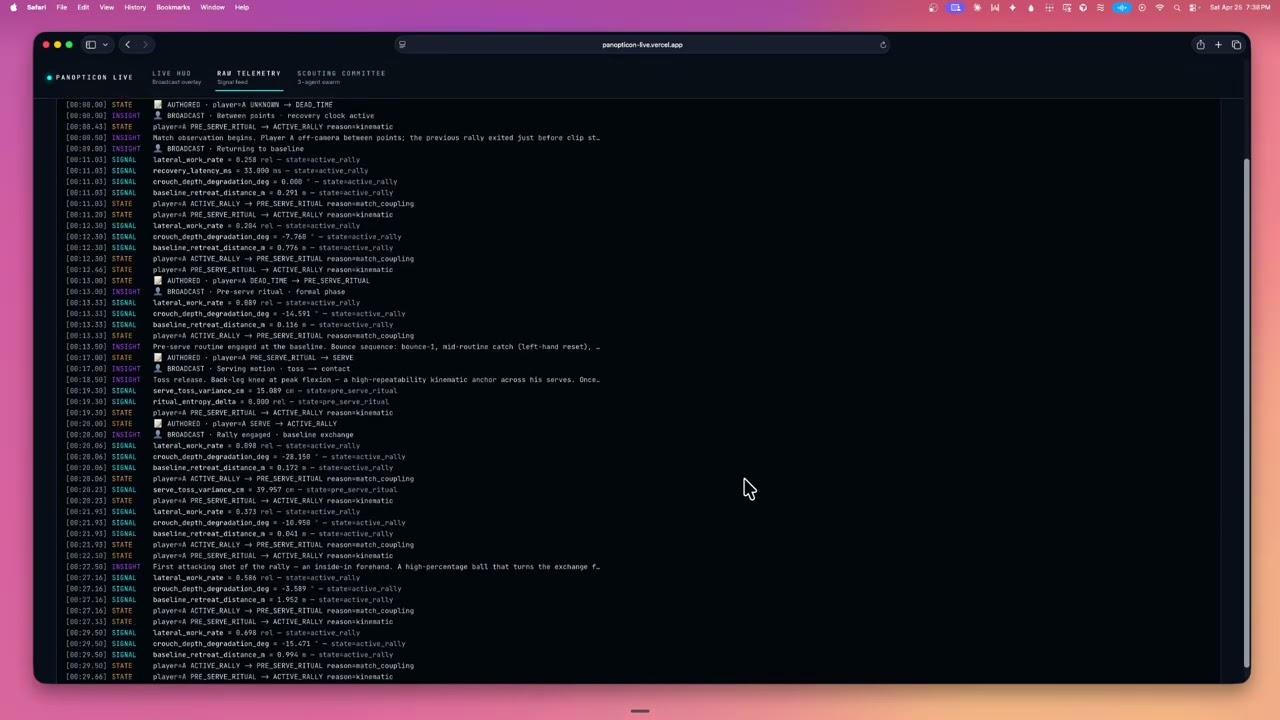Open the Window menu

(212, 7)
